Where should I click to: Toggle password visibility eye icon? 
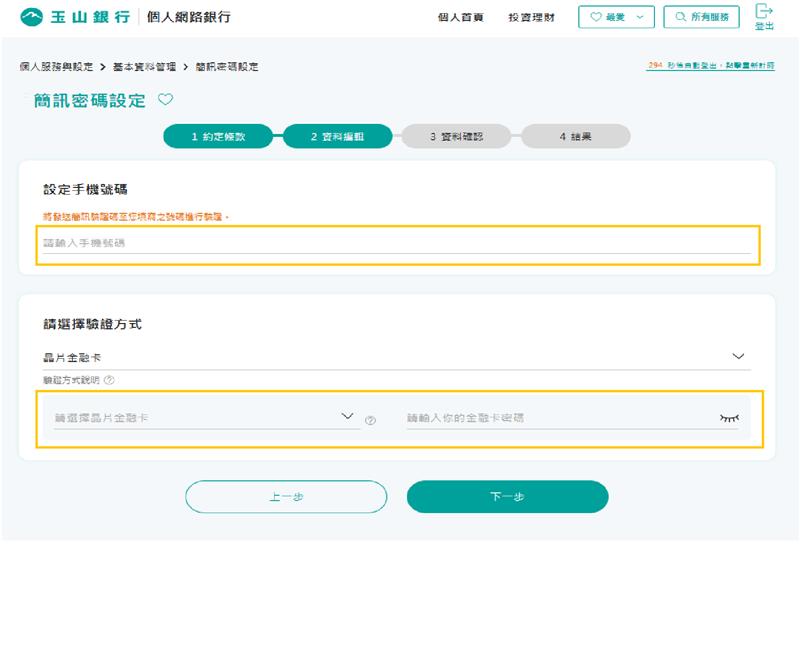click(729, 418)
